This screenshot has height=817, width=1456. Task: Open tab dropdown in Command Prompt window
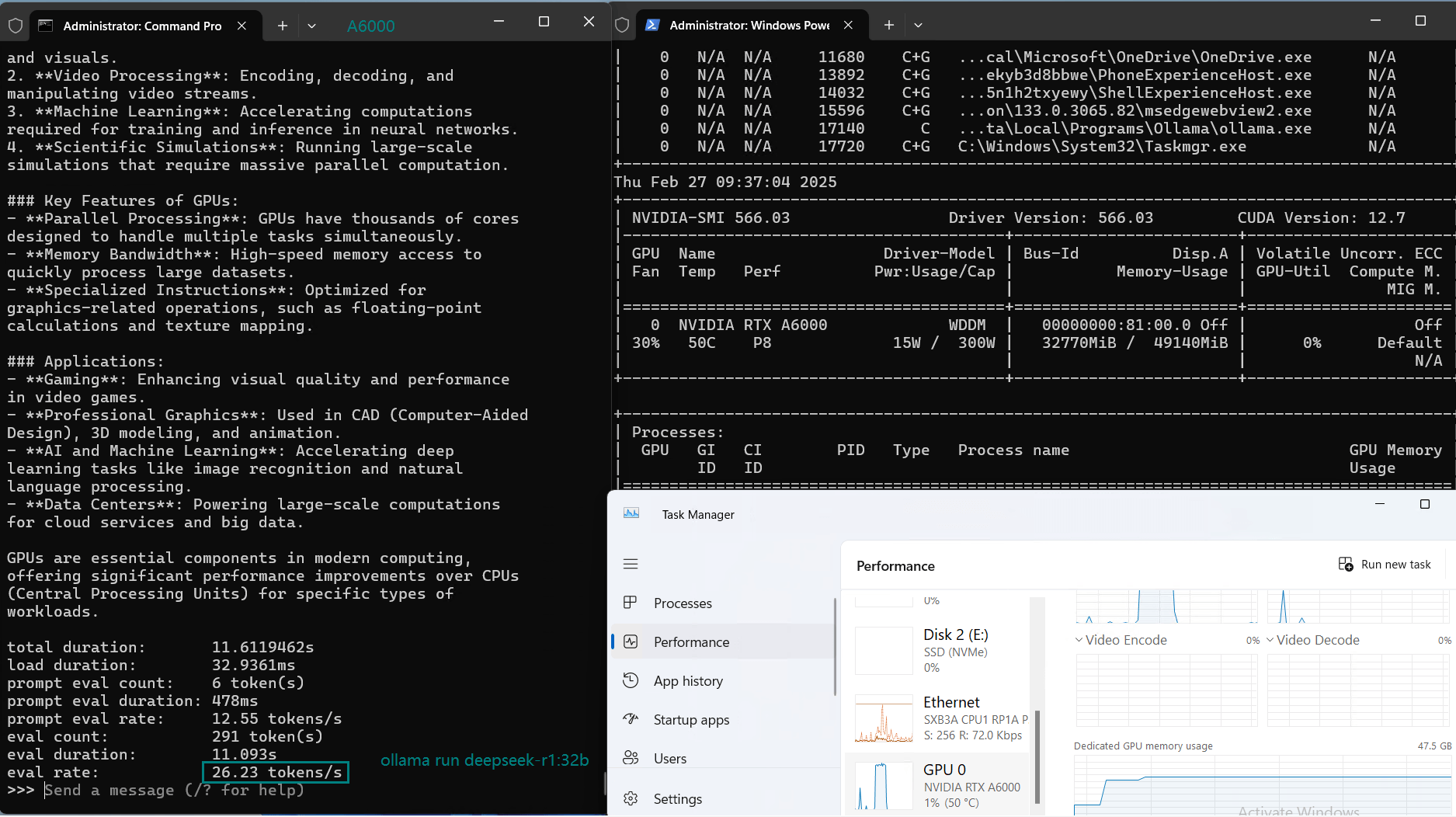[x=311, y=26]
